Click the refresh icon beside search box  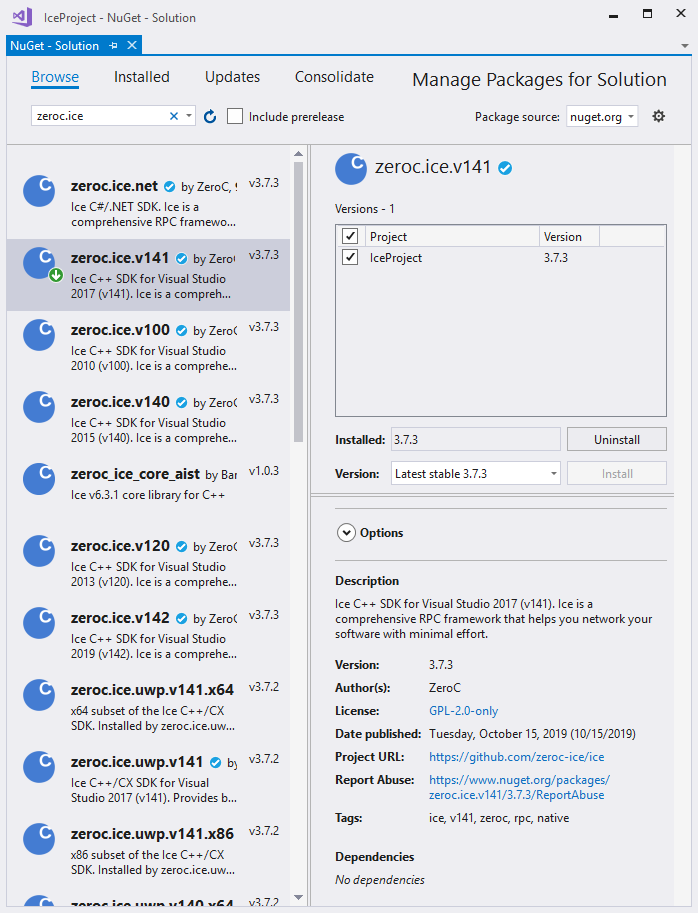210,117
